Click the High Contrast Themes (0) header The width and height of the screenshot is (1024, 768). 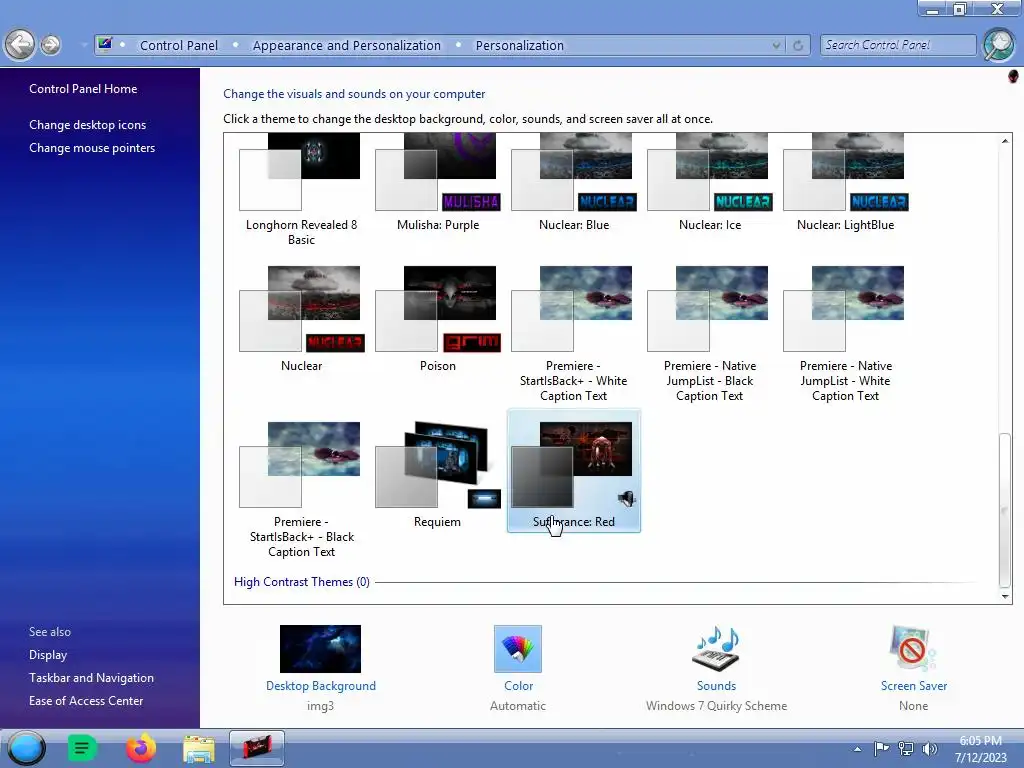pos(302,582)
